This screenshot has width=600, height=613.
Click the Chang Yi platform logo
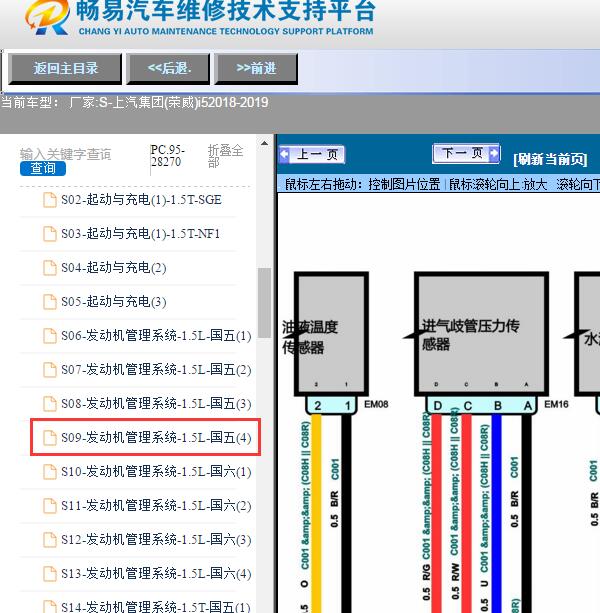(x=48, y=17)
